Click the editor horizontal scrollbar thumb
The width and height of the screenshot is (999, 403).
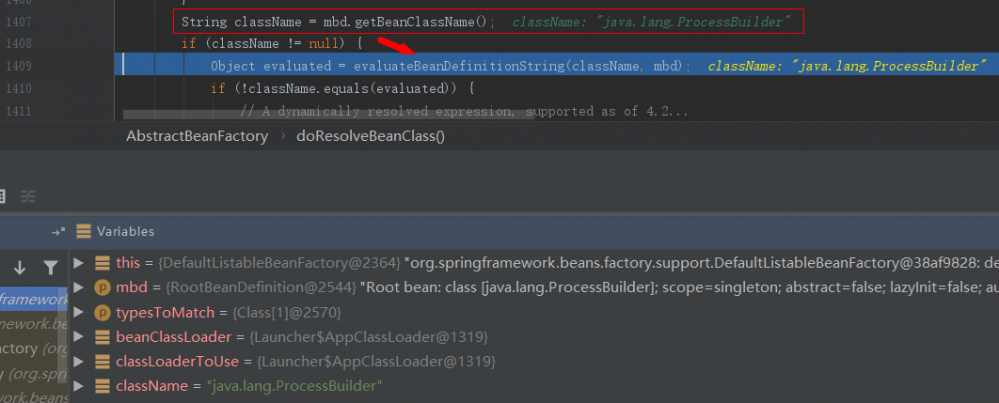(x=328, y=115)
